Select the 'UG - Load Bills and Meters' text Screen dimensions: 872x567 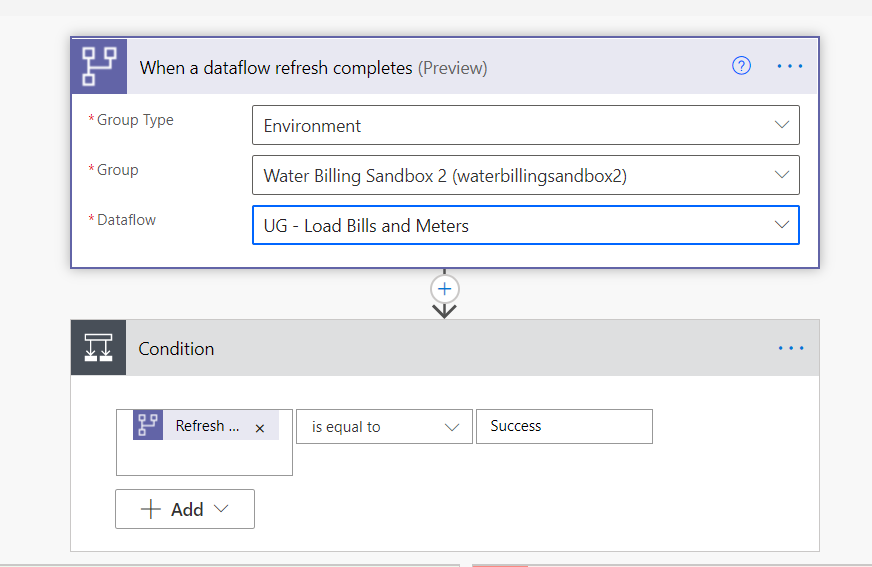[x=366, y=226]
